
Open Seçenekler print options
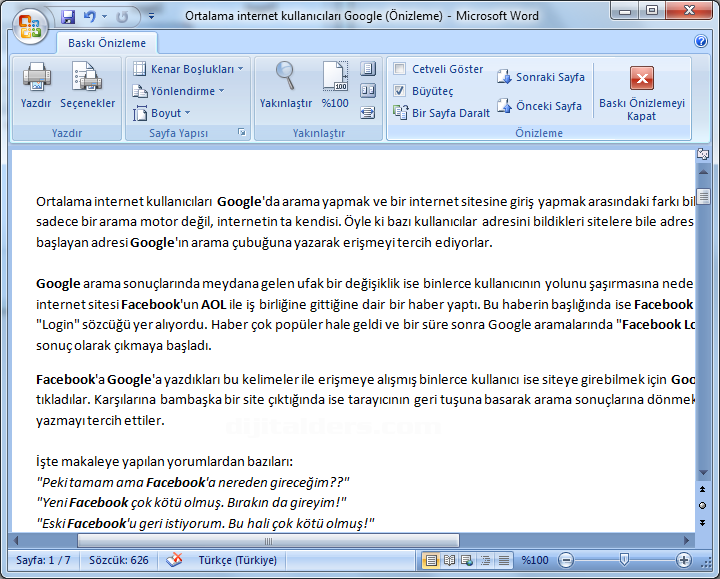tap(87, 86)
